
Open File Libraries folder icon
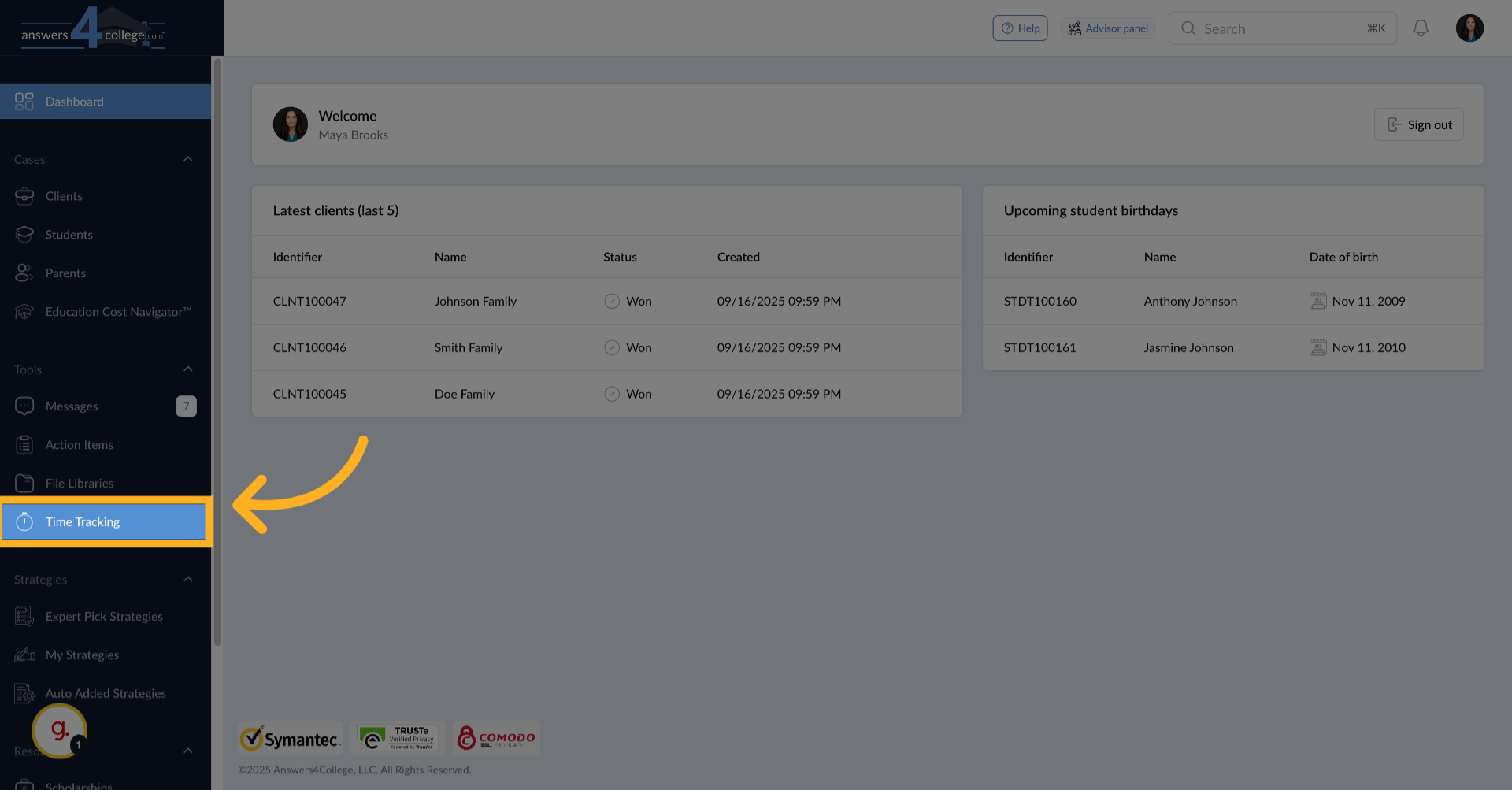pyautogui.click(x=24, y=483)
